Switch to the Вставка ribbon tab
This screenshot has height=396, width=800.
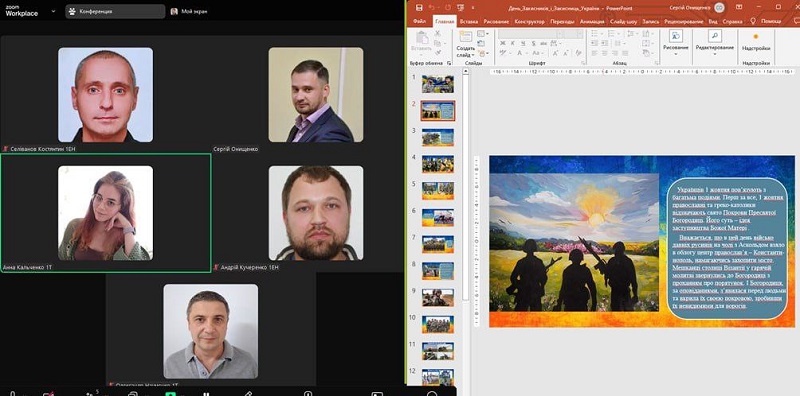tap(468, 21)
